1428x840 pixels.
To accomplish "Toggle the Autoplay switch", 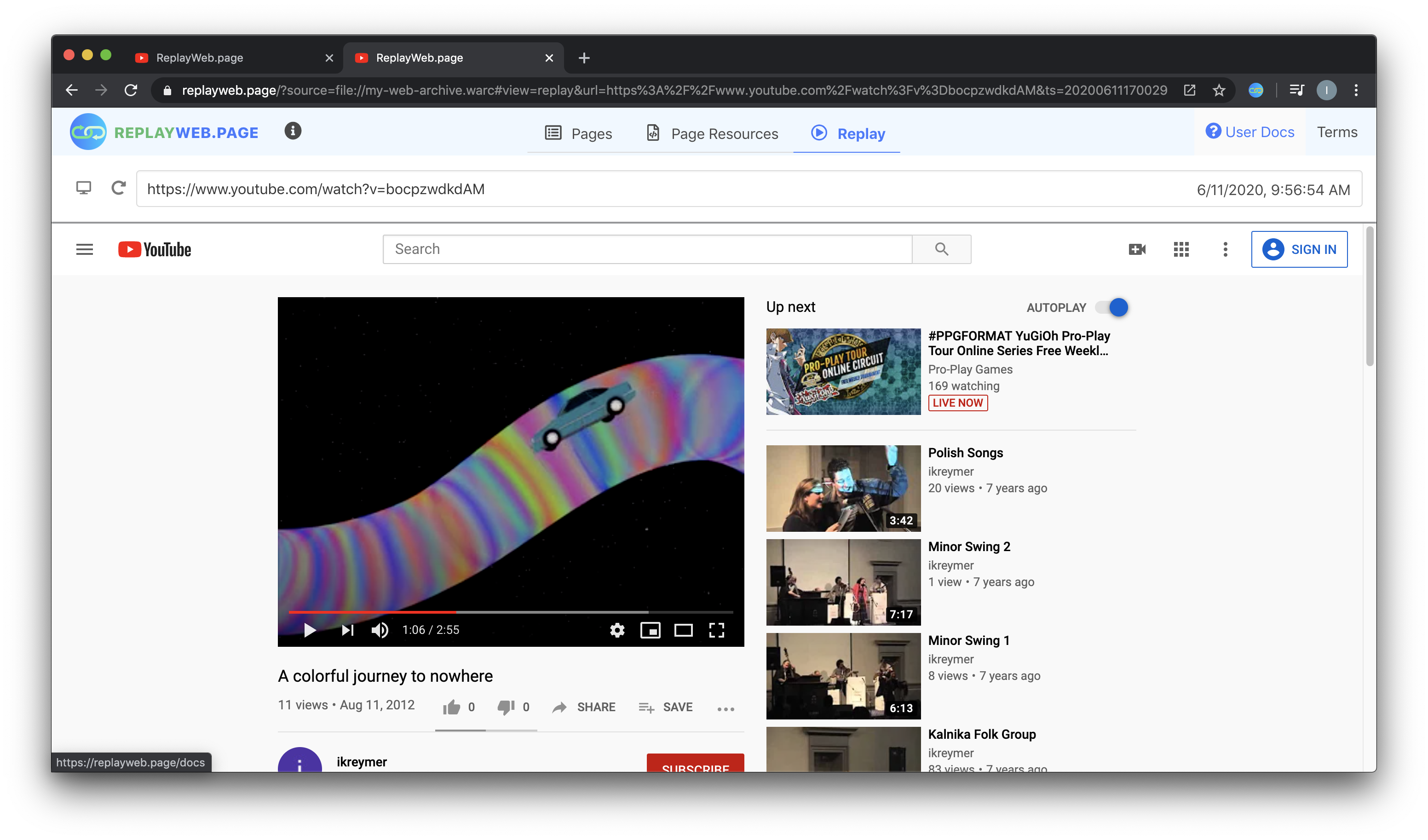I will tap(1111, 307).
